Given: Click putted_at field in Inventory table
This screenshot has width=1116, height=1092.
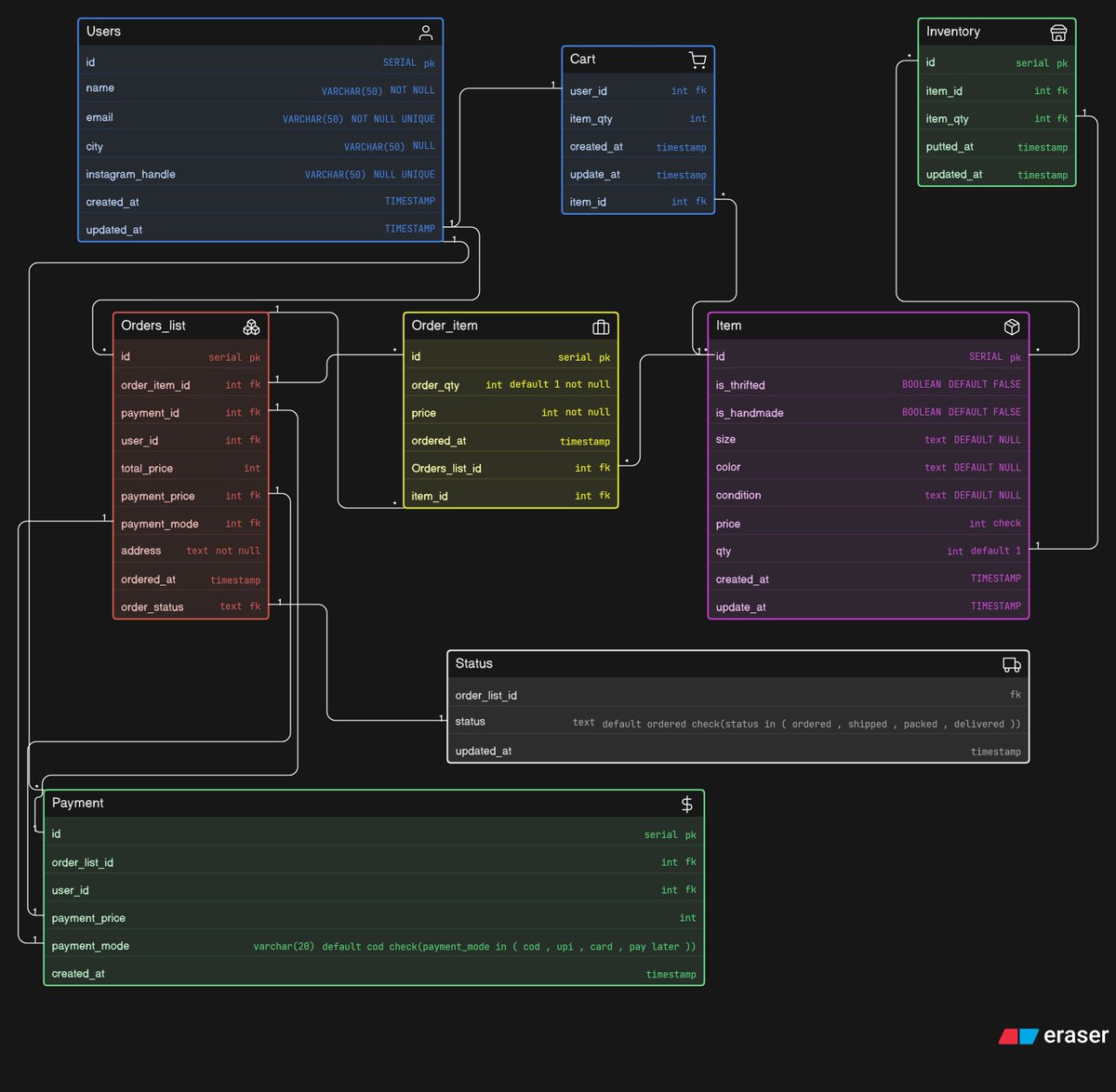Looking at the screenshot, I should (997, 146).
